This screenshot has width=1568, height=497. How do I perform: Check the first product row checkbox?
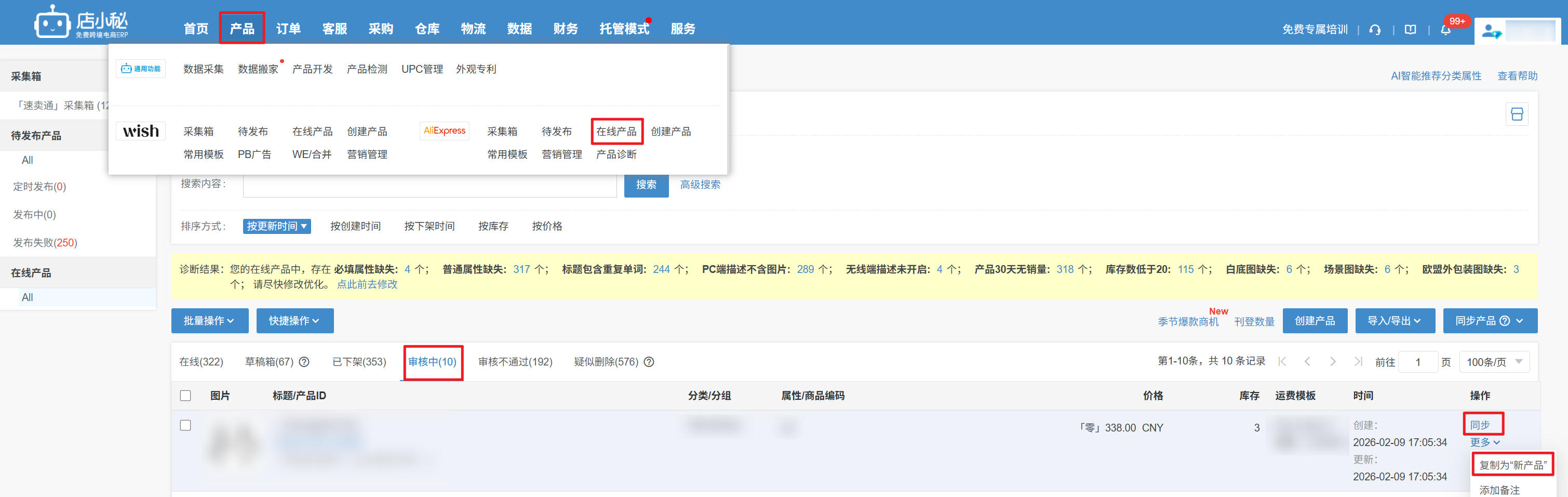tap(185, 425)
